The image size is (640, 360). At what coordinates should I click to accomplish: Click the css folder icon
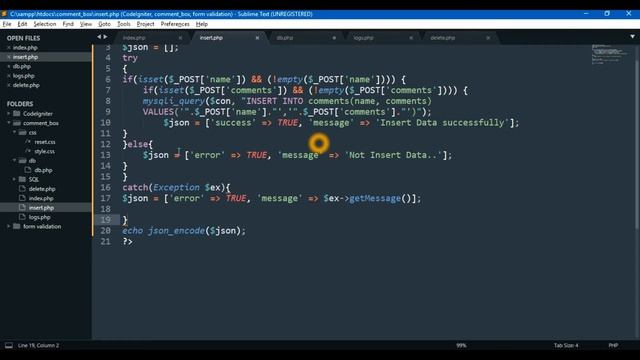[22, 132]
